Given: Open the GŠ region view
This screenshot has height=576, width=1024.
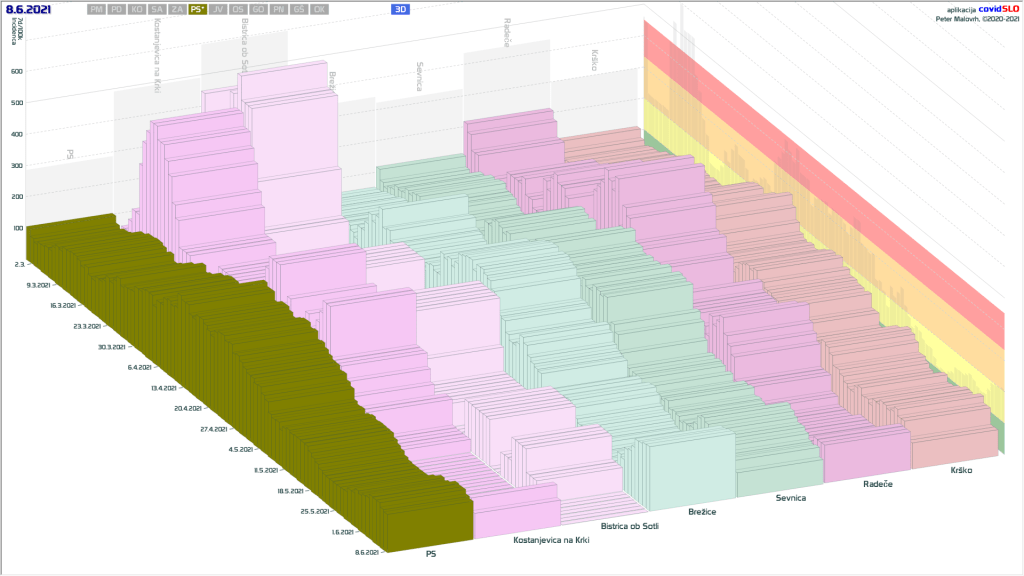Looking at the screenshot, I should coord(299,9).
